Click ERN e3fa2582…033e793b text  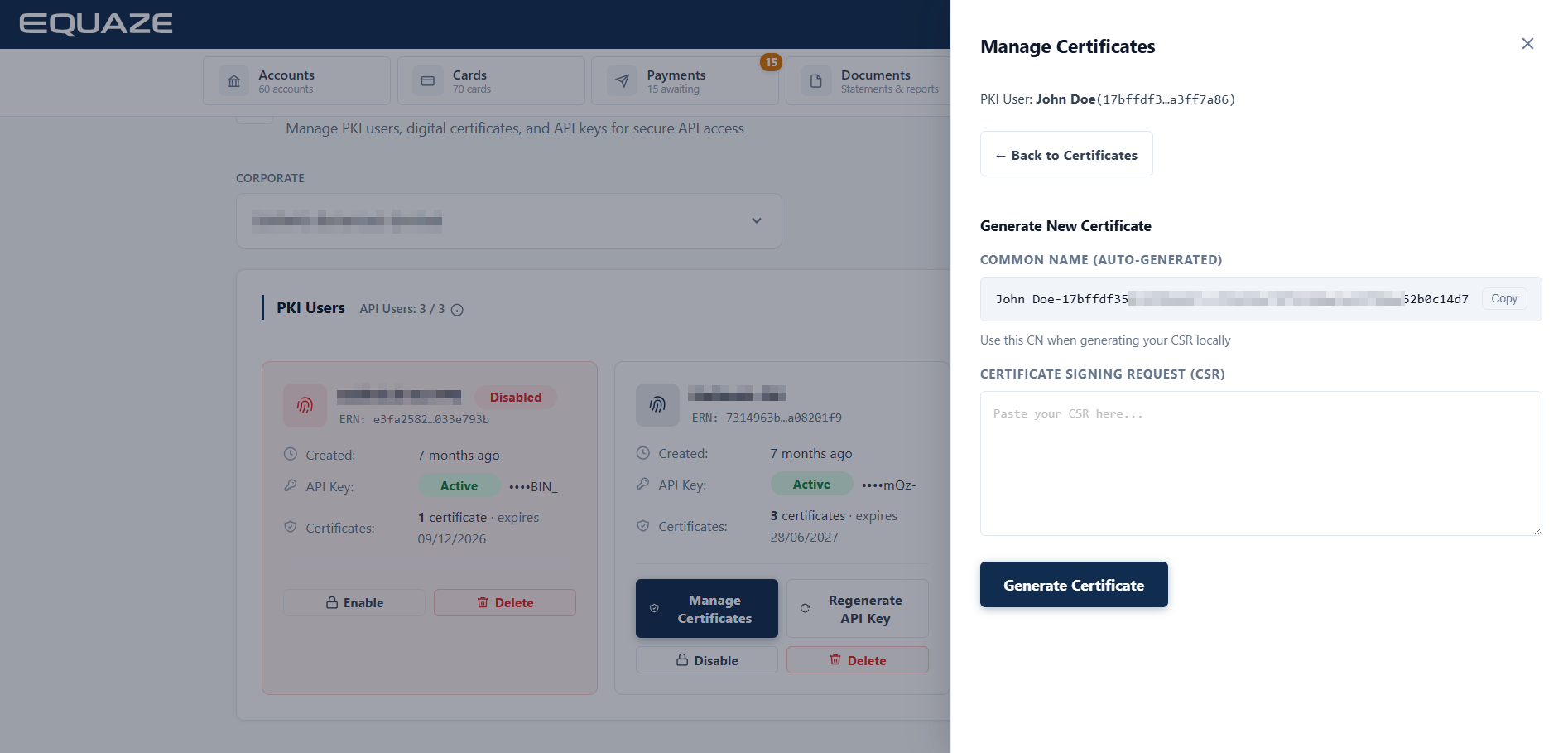[414, 419]
